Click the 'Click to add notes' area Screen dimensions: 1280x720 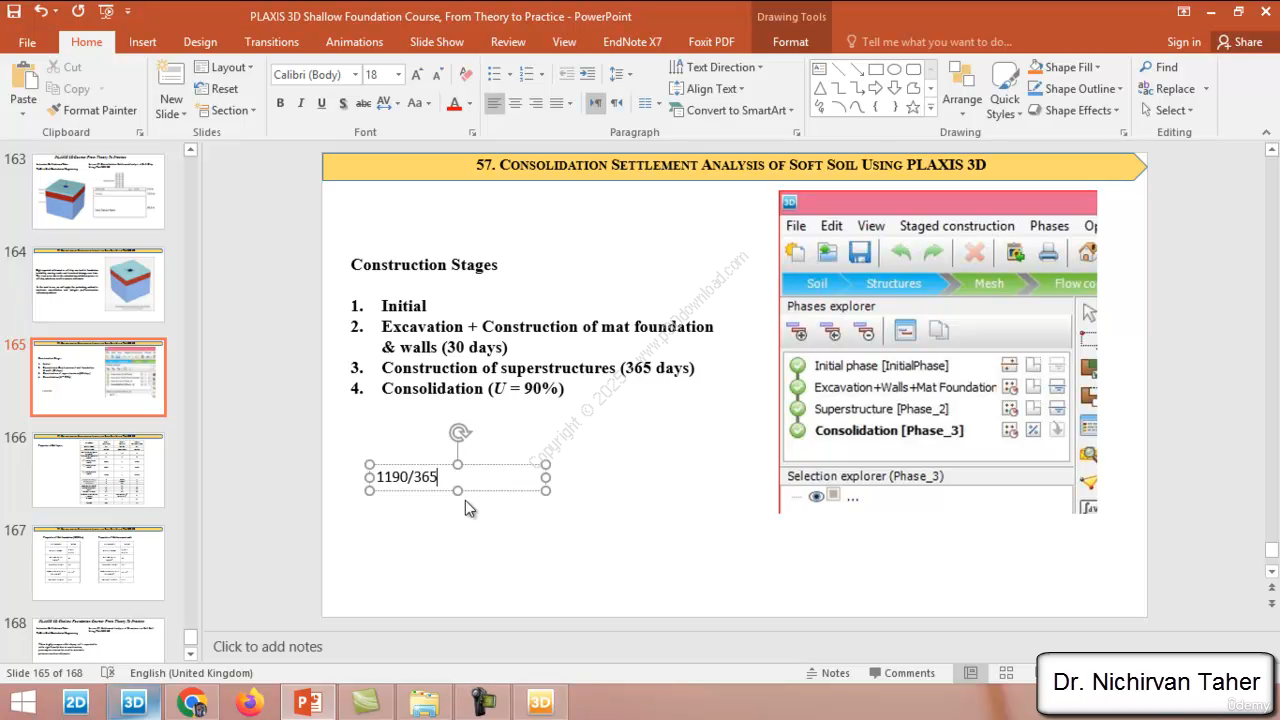(x=268, y=647)
